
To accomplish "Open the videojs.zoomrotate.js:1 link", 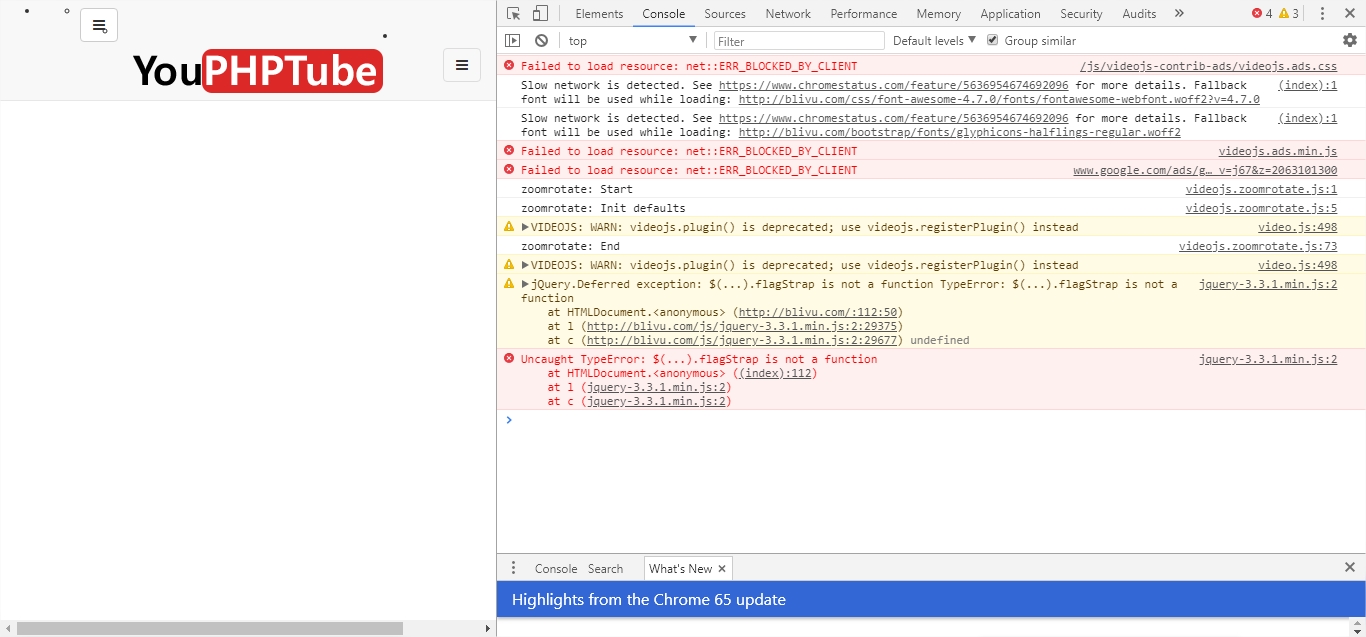I will point(1261,189).
